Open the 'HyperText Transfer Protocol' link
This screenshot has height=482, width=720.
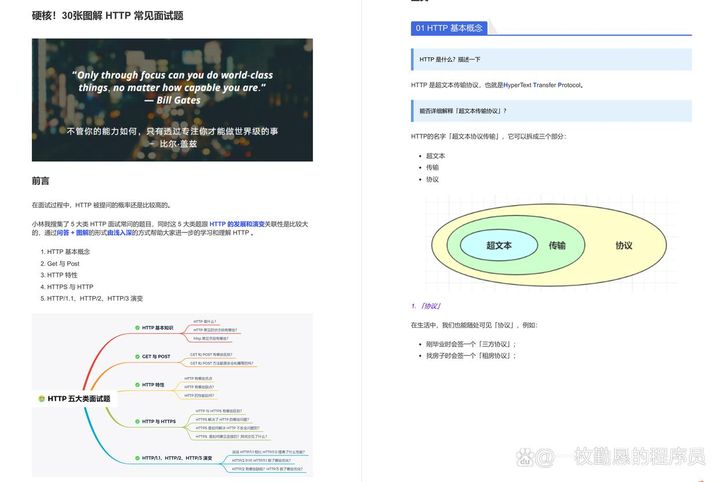tap(542, 85)
